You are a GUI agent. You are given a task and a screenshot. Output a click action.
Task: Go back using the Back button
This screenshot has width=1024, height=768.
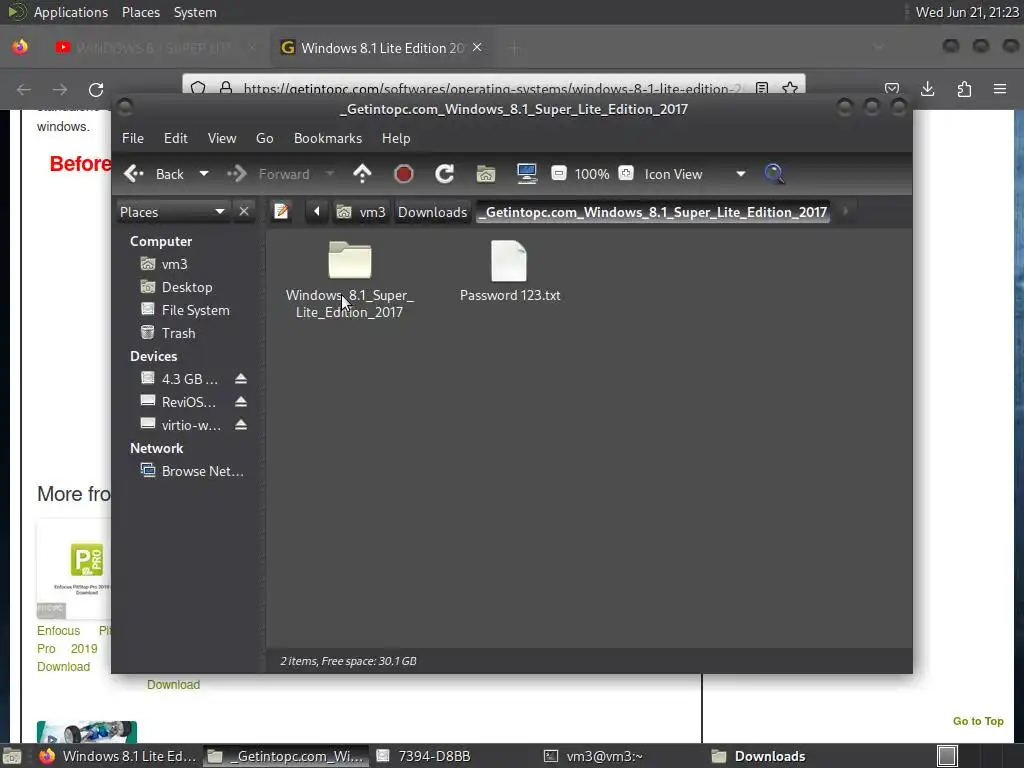point(154,174)
